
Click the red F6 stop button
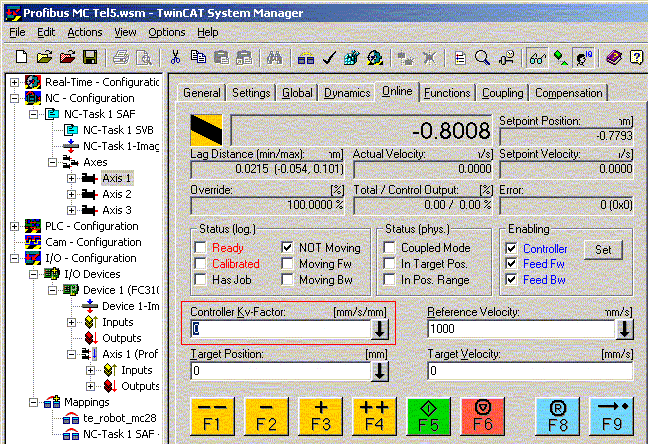(483, 417)
